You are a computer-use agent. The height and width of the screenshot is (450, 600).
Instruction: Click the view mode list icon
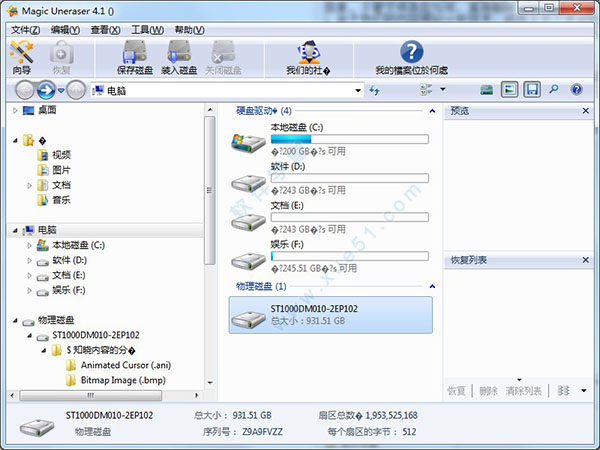(426, 90)
